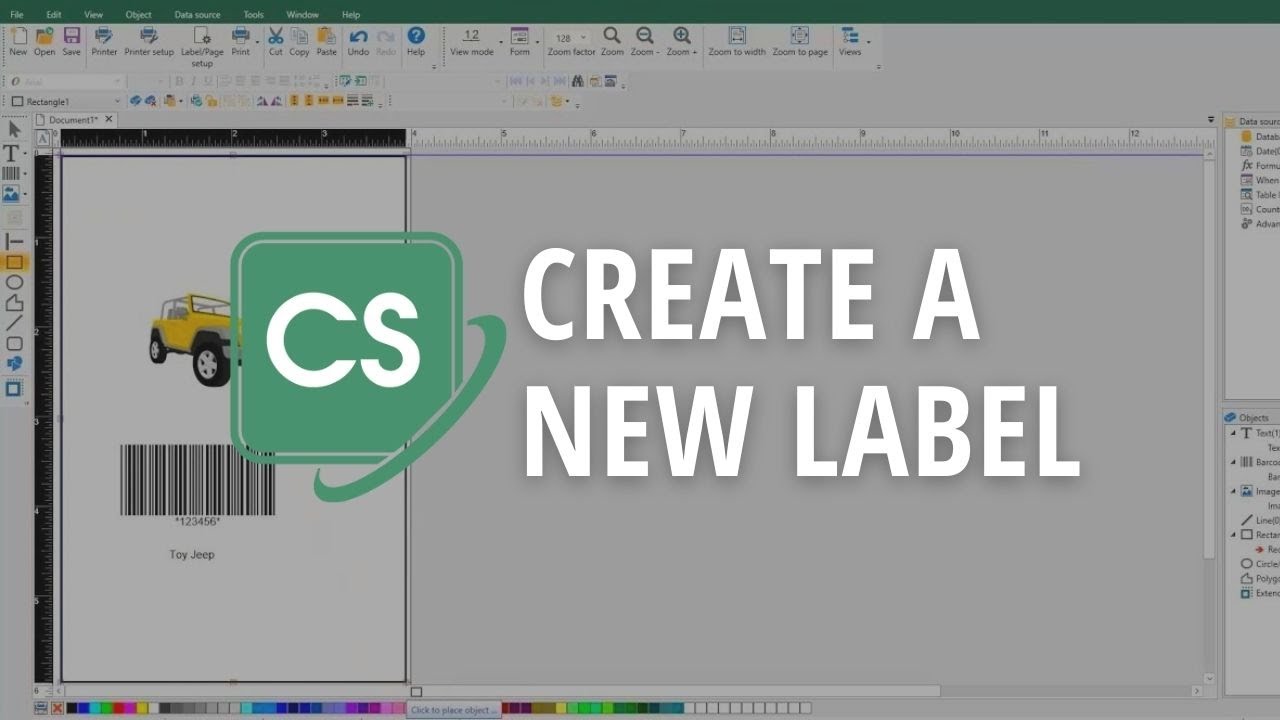Toggle the pointer selection tool
Viewport: 1280px width, 720px height.
tap(14, 129)
